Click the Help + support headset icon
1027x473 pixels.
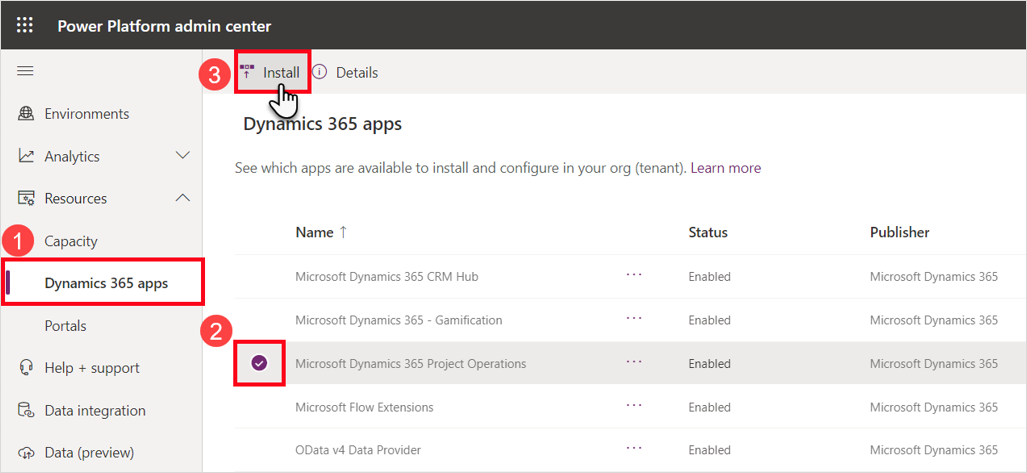(26, 368)
